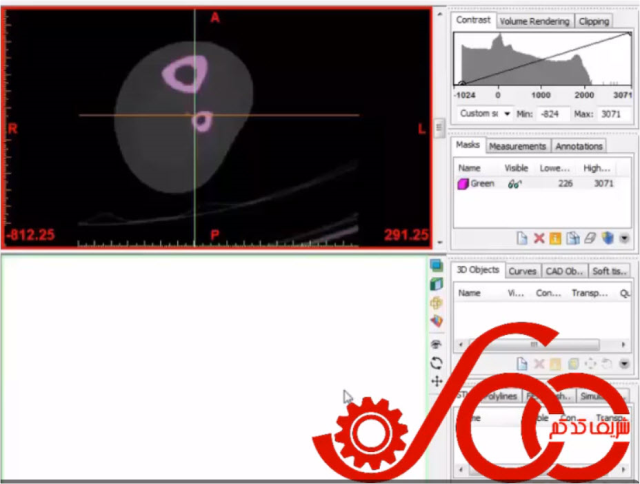
Task: Select the pan view cross-arrows tool
Action: pos(437,381)
